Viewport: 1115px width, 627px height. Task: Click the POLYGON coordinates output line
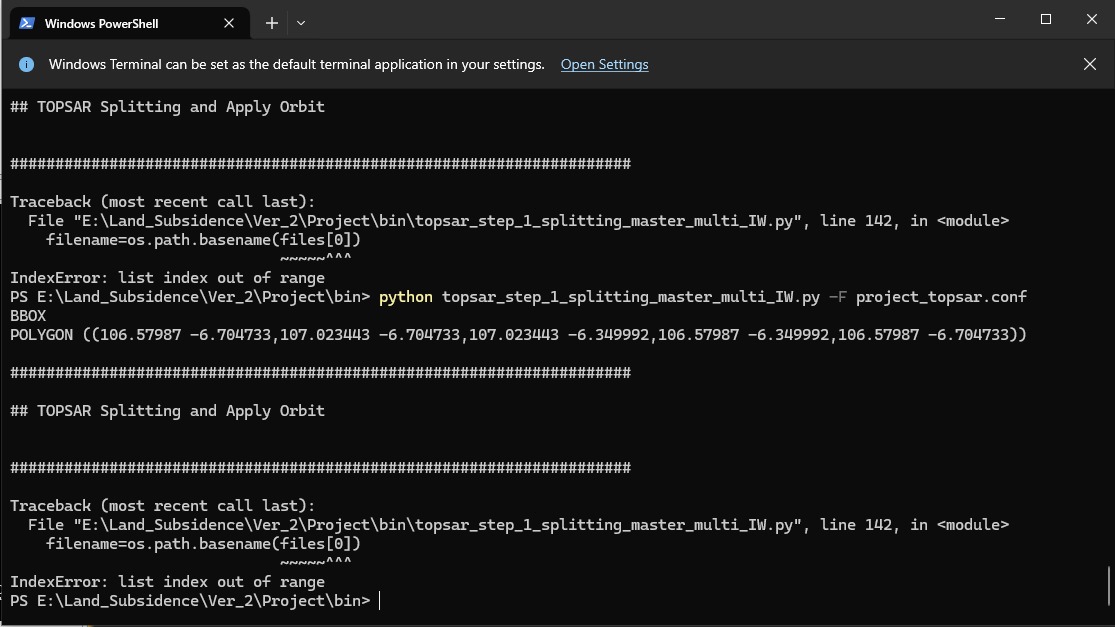coord(518,335)
